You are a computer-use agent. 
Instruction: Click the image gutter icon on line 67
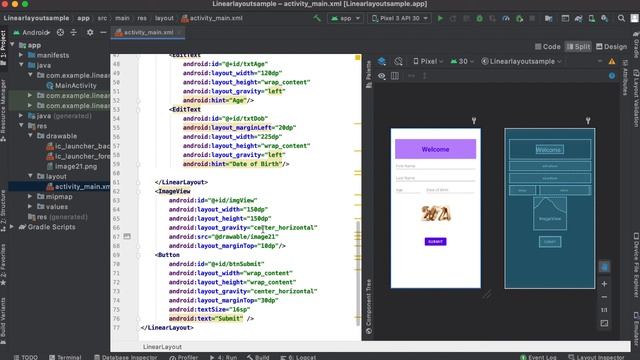127,236
